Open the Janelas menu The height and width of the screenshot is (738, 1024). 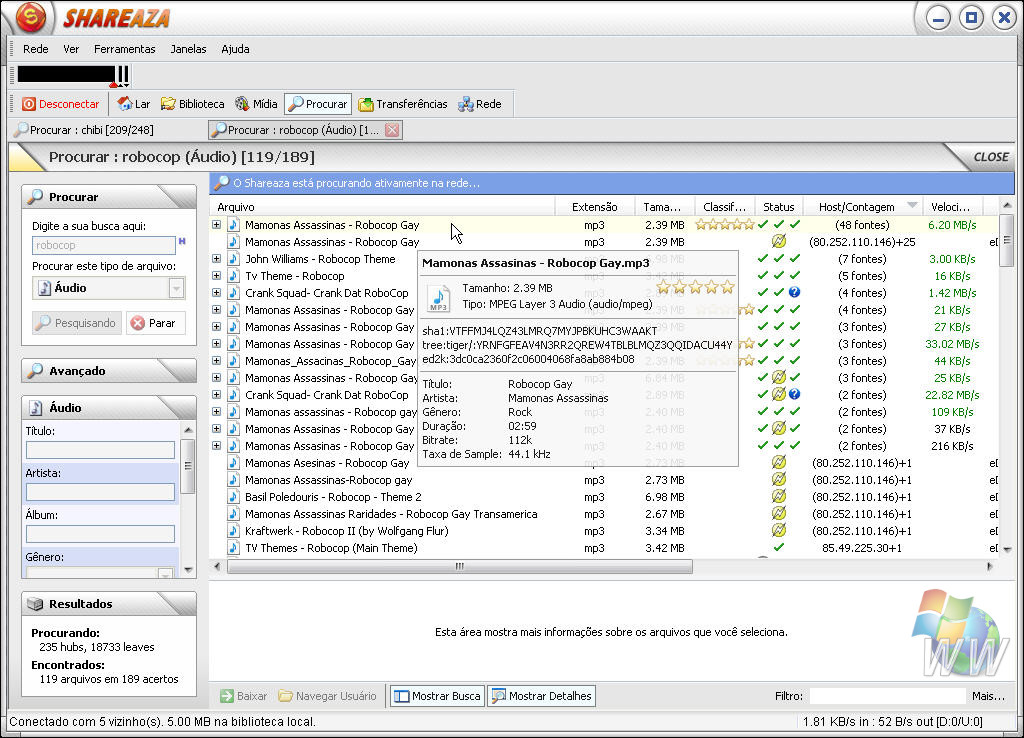pyautogui.click(x=188, y=49)
